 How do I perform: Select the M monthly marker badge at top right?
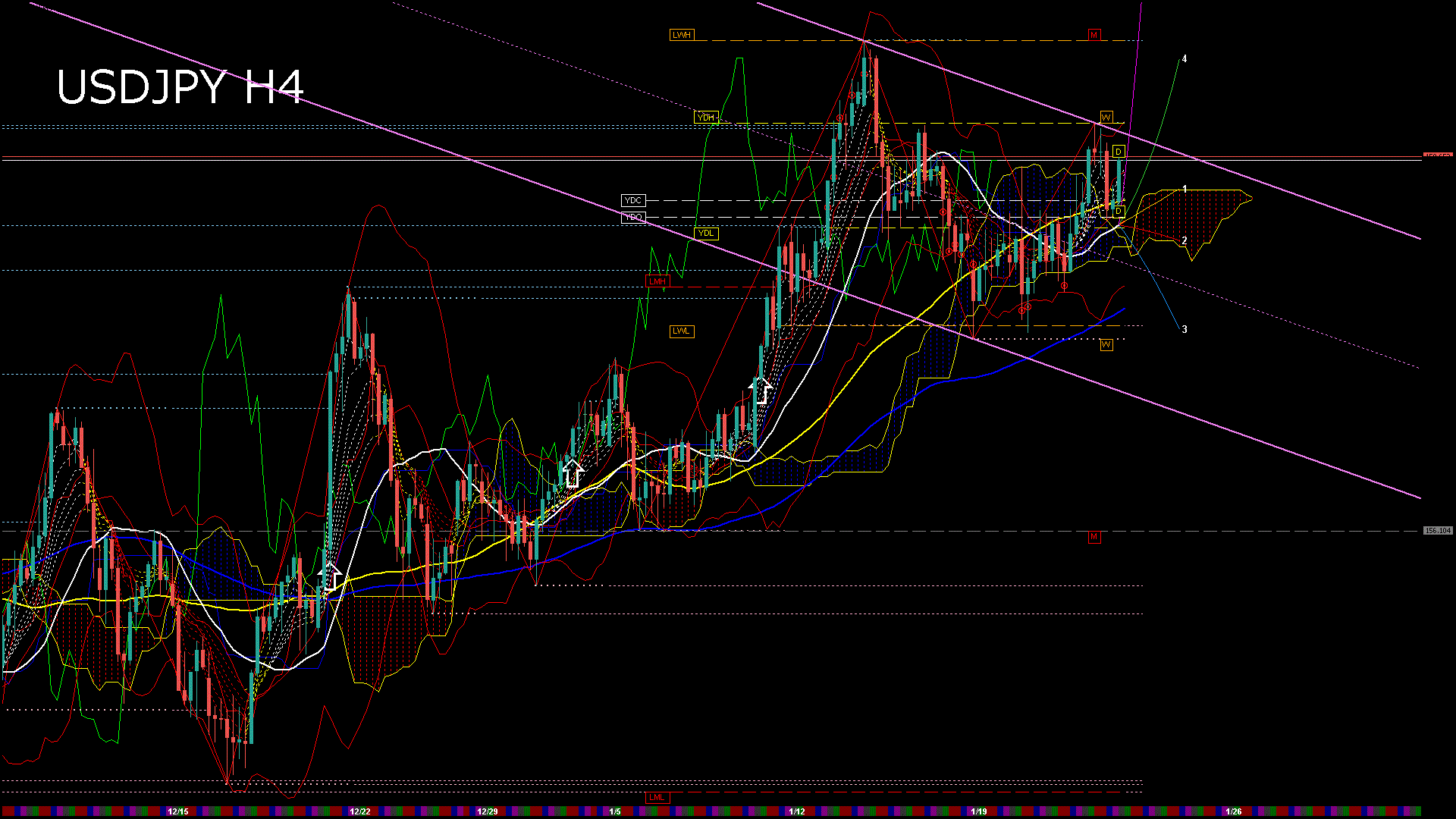pyautogui.click(x=1093, y=33)
